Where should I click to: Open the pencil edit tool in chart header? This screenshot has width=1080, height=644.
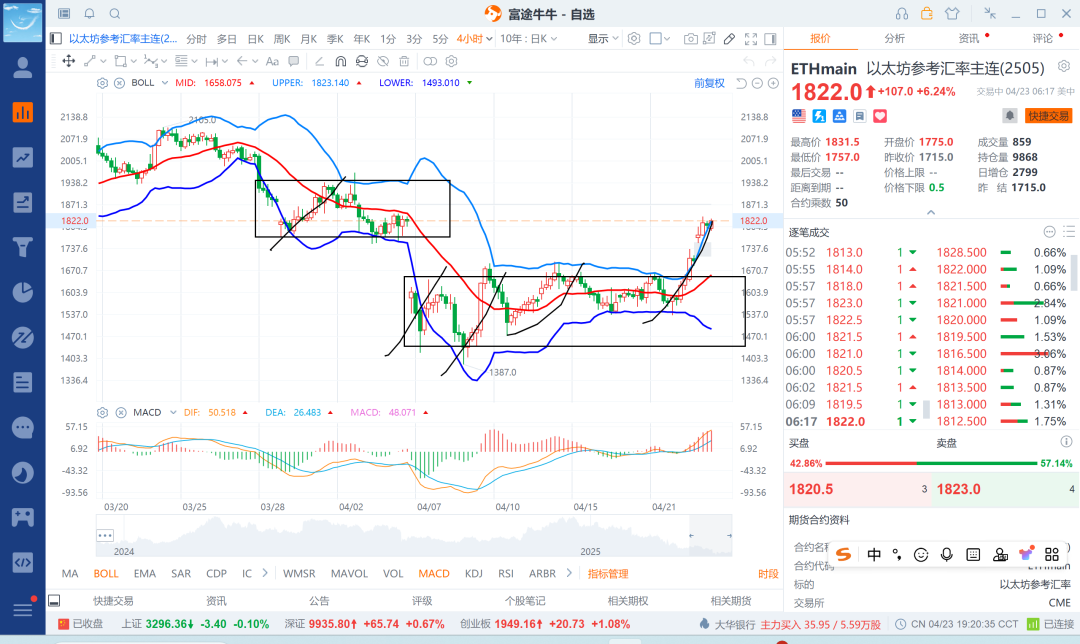(x=729, y=39)
